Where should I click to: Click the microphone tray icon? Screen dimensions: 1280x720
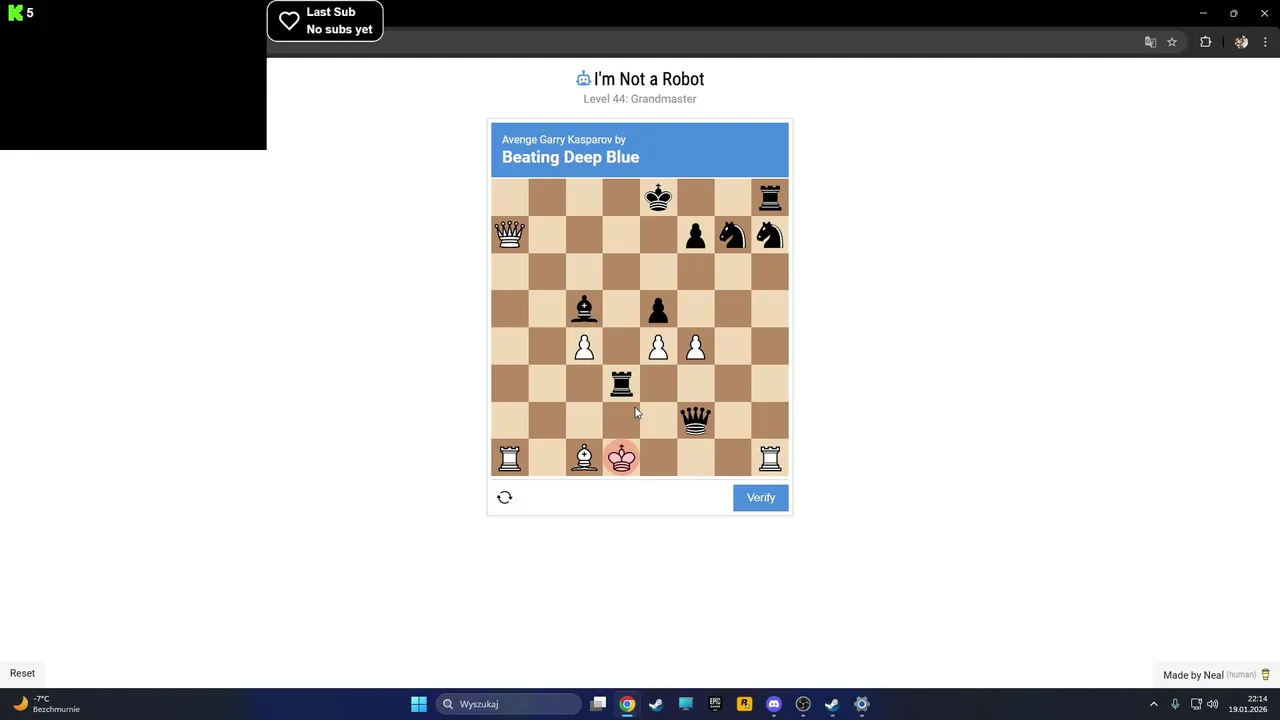(1175, 704)
